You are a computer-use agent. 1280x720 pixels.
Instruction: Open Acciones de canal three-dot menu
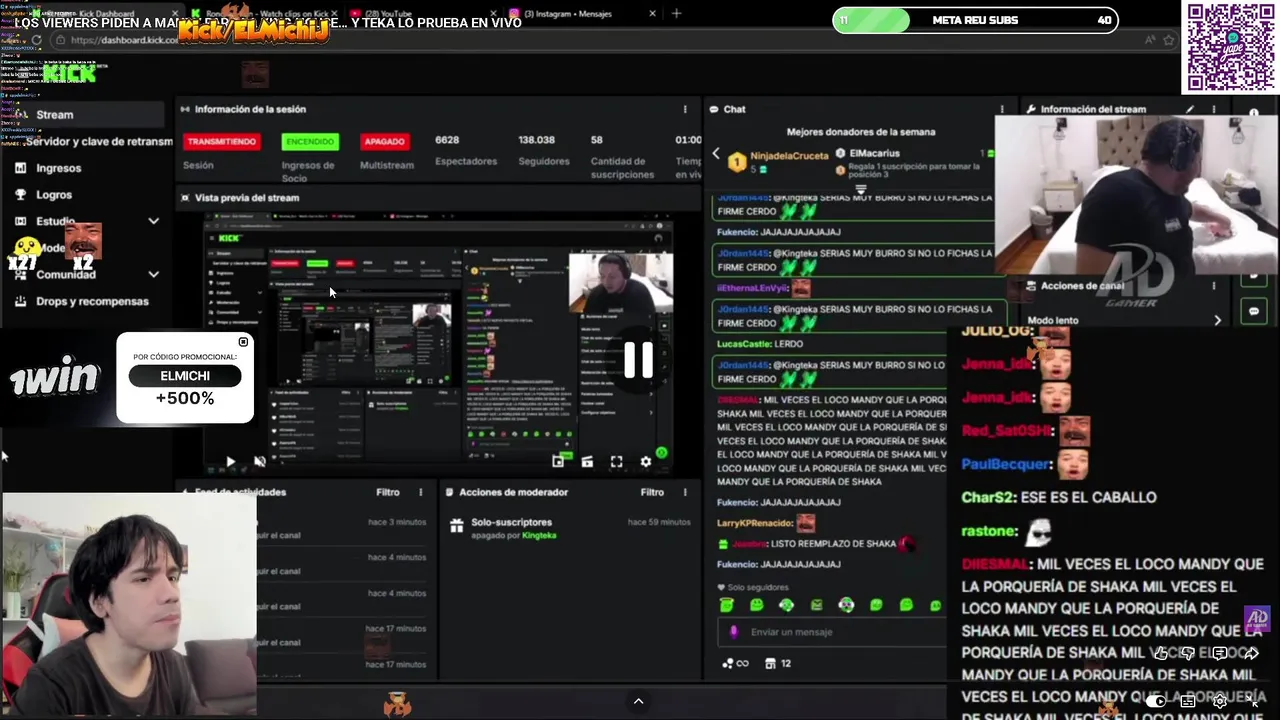1214,286
